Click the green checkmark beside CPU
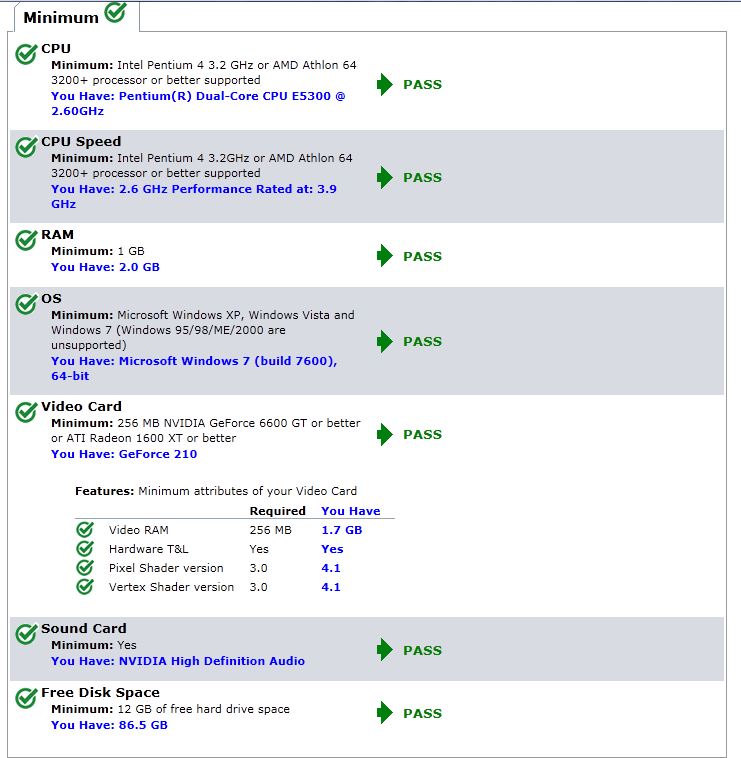The image size is (741, 758). coord(27,53)
